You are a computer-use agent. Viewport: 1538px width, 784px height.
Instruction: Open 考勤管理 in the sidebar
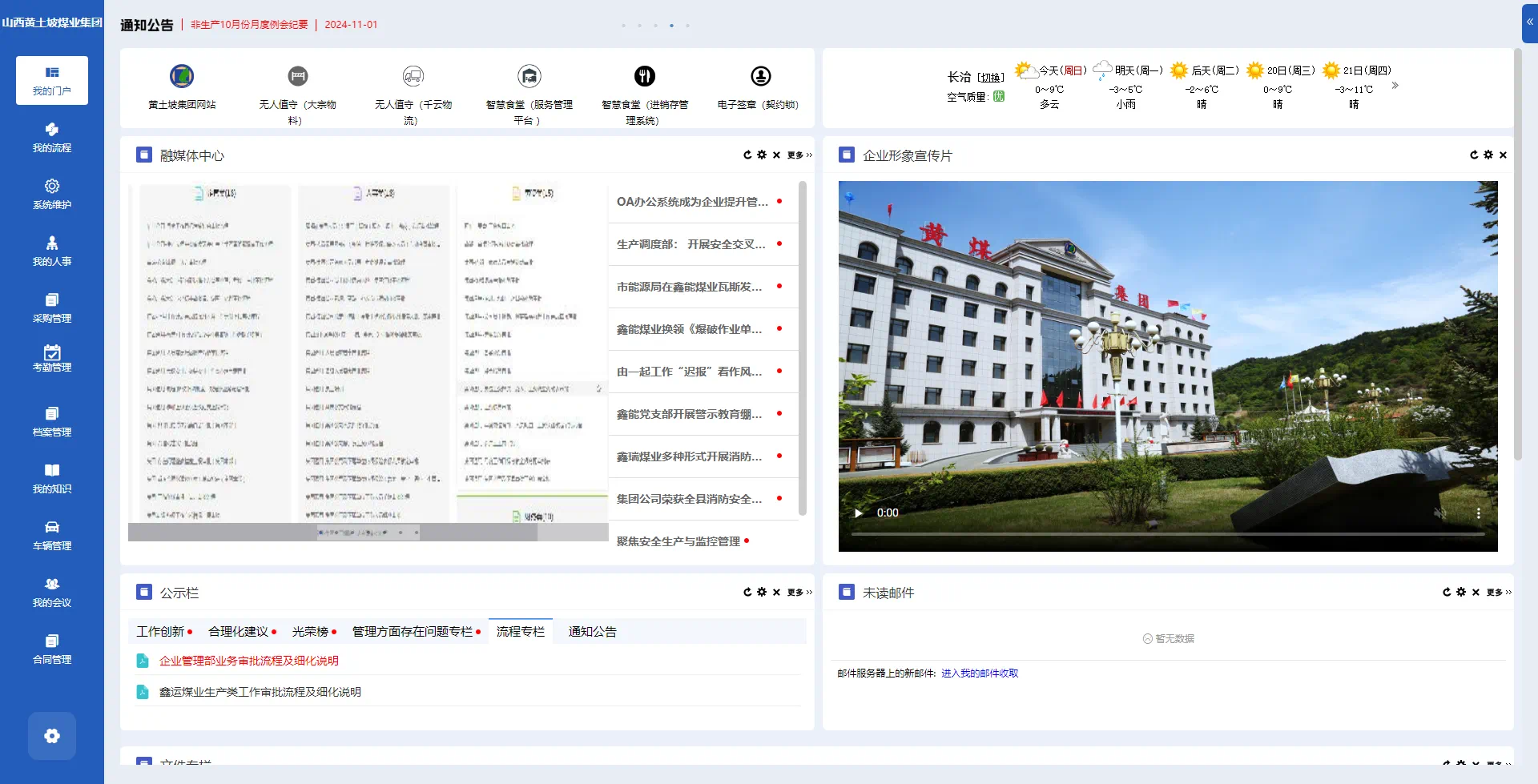point(52,358)
